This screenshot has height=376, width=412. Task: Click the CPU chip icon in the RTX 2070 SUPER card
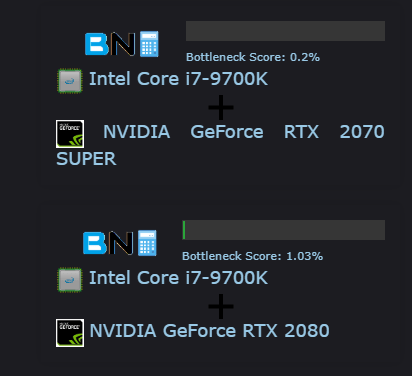70,80
